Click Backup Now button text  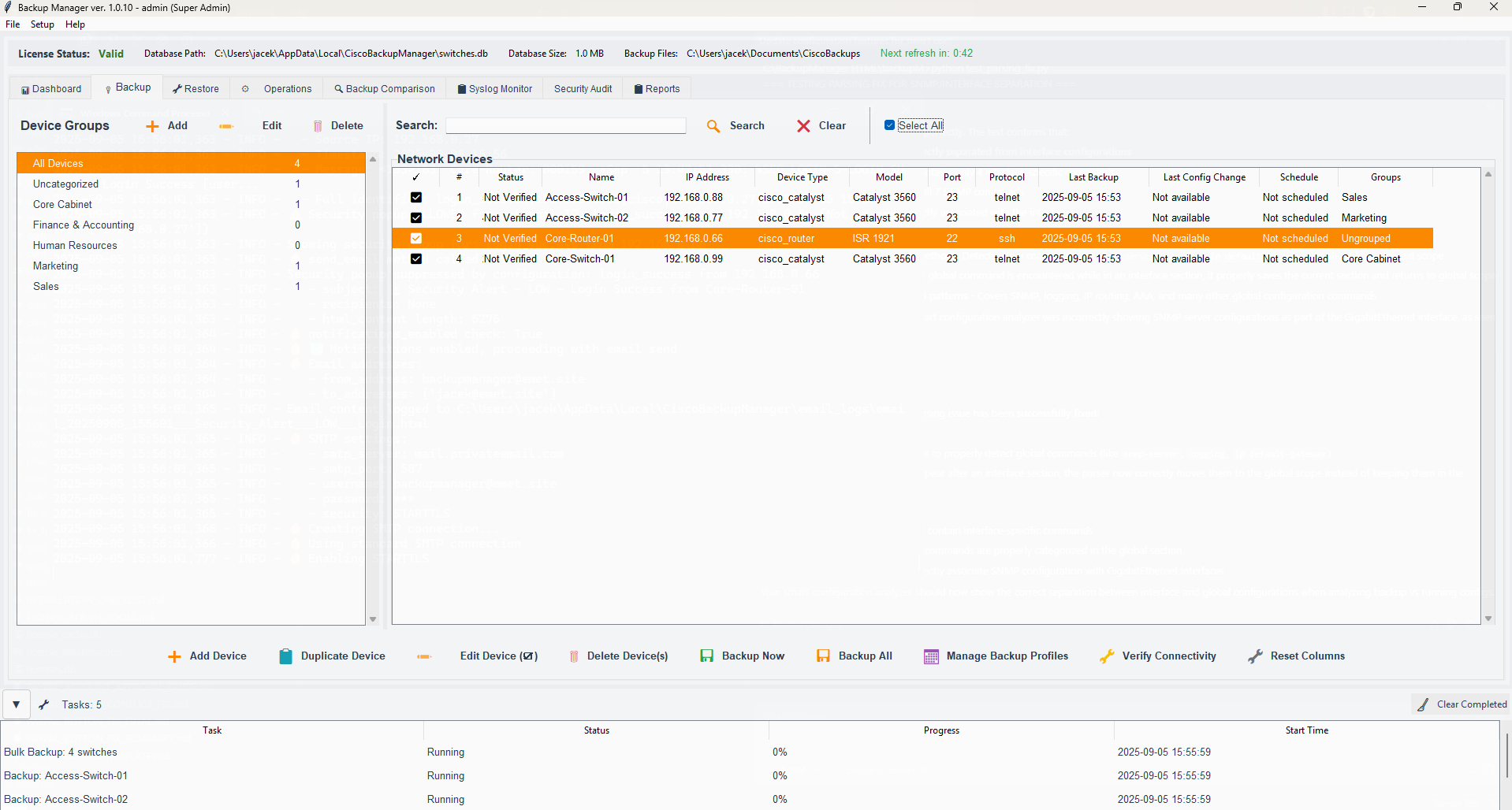pyautogui.click(x=753, y=656)
